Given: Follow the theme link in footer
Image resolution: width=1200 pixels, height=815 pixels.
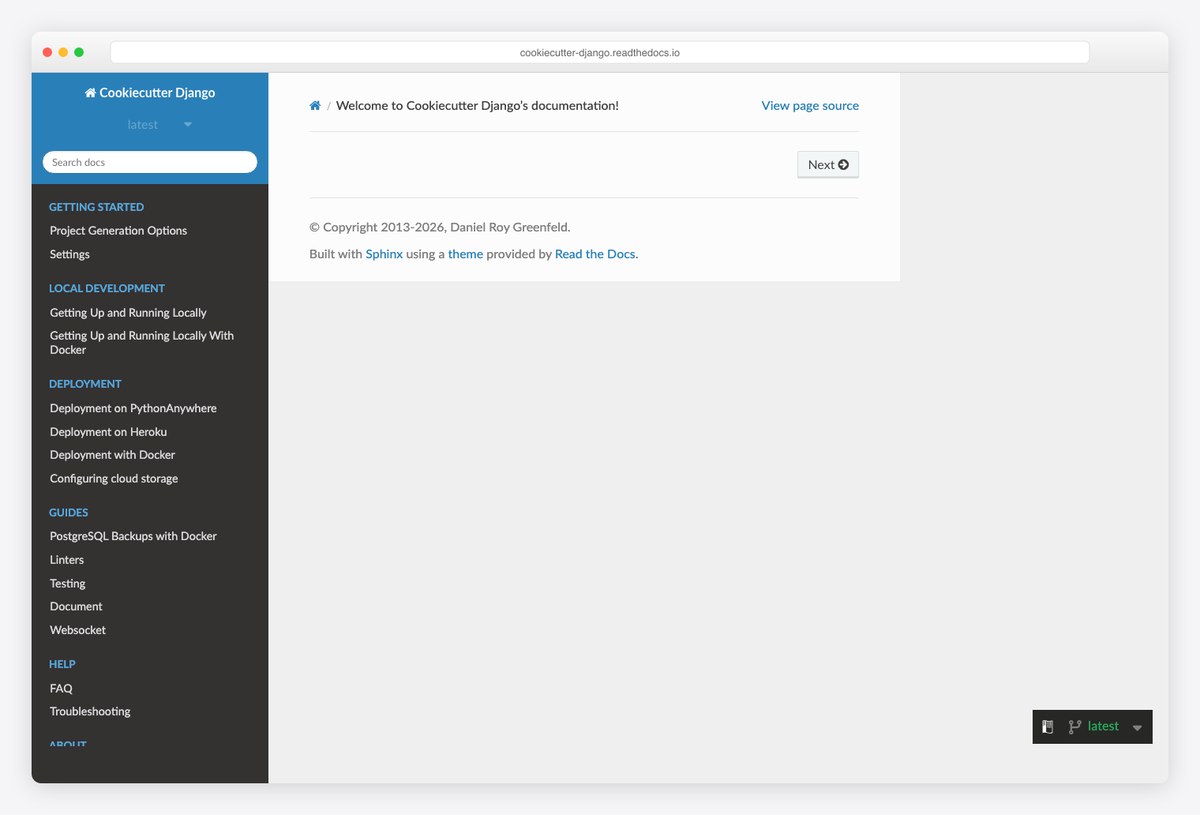Looking at the screenshot, I should click(465, 254).
